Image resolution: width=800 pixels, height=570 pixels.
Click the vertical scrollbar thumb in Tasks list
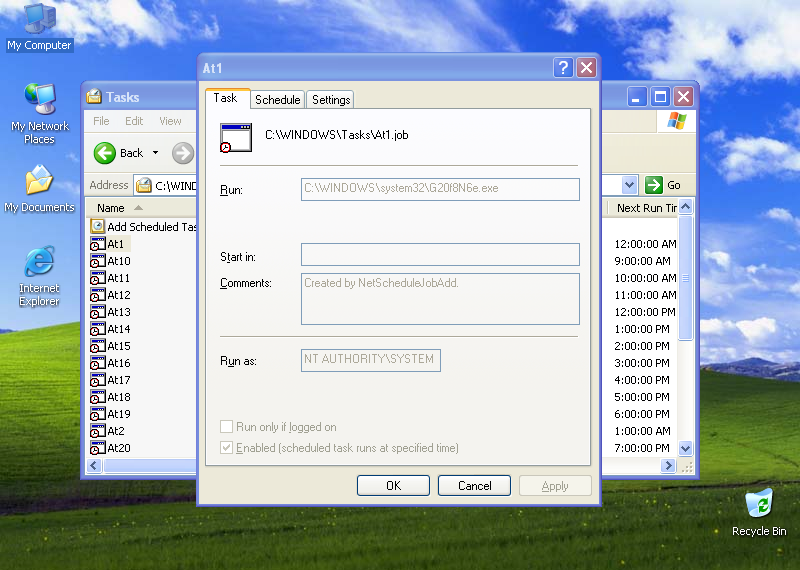click(x=686, y=278)
